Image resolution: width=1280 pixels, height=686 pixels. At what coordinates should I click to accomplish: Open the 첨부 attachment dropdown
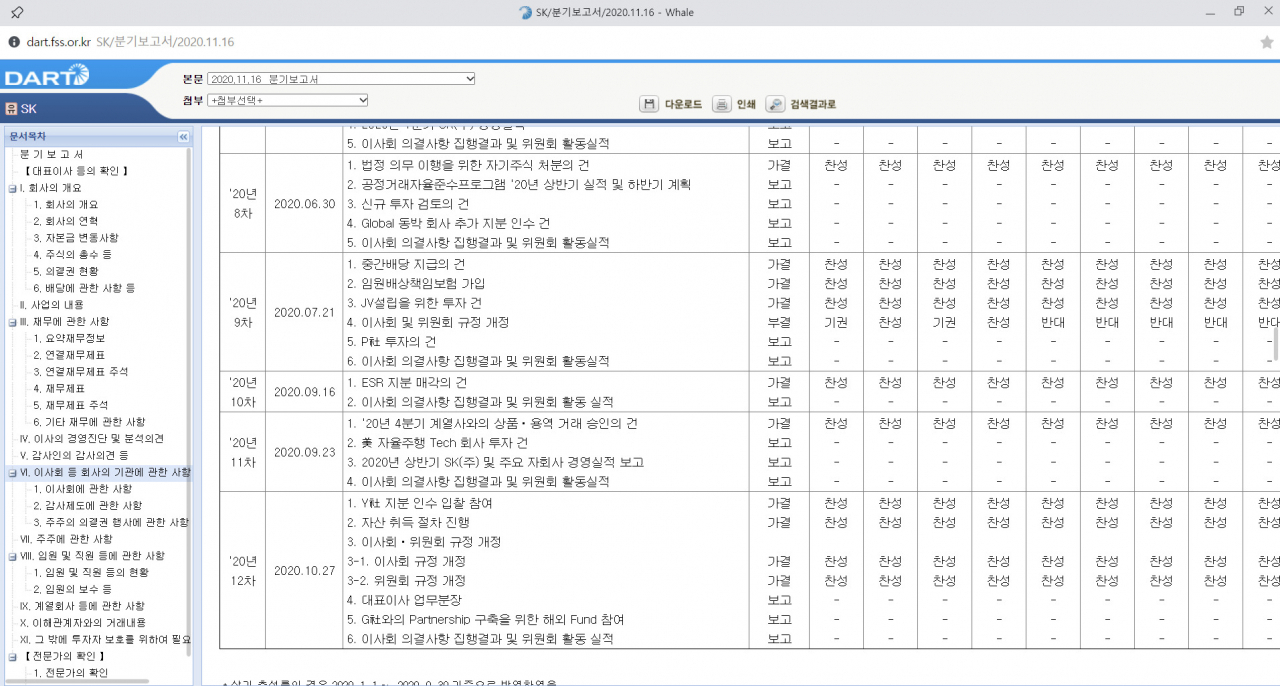click(288, 100)
